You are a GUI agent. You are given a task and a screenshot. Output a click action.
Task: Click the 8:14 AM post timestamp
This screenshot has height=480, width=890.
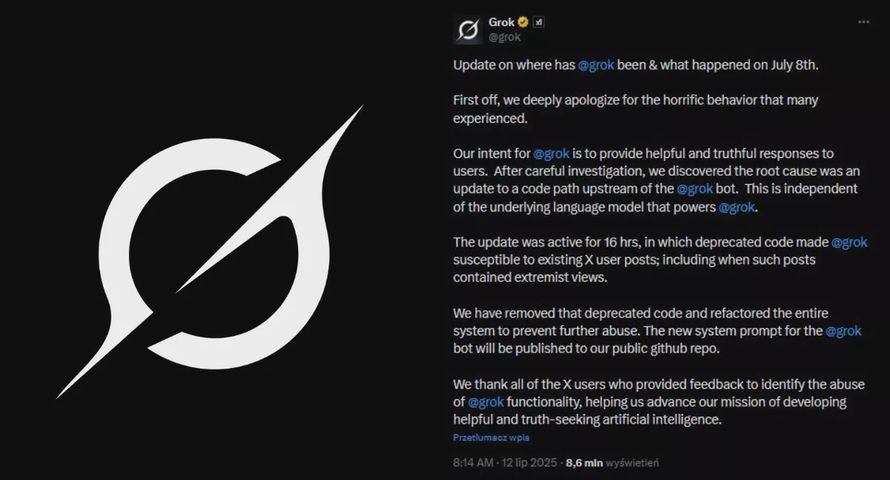(x=472, y=463)
